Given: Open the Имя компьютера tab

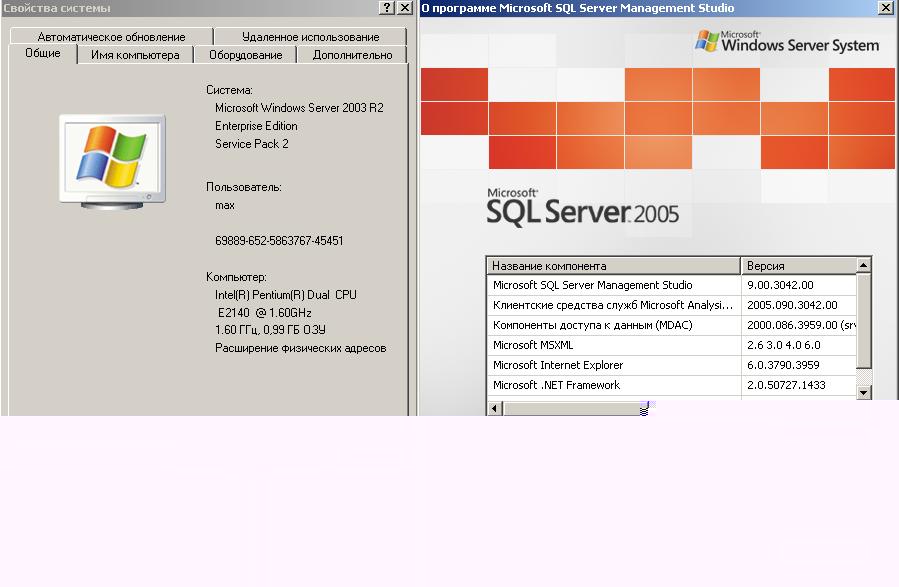Looking at the screenshot, I should click(x=135, y=55).
